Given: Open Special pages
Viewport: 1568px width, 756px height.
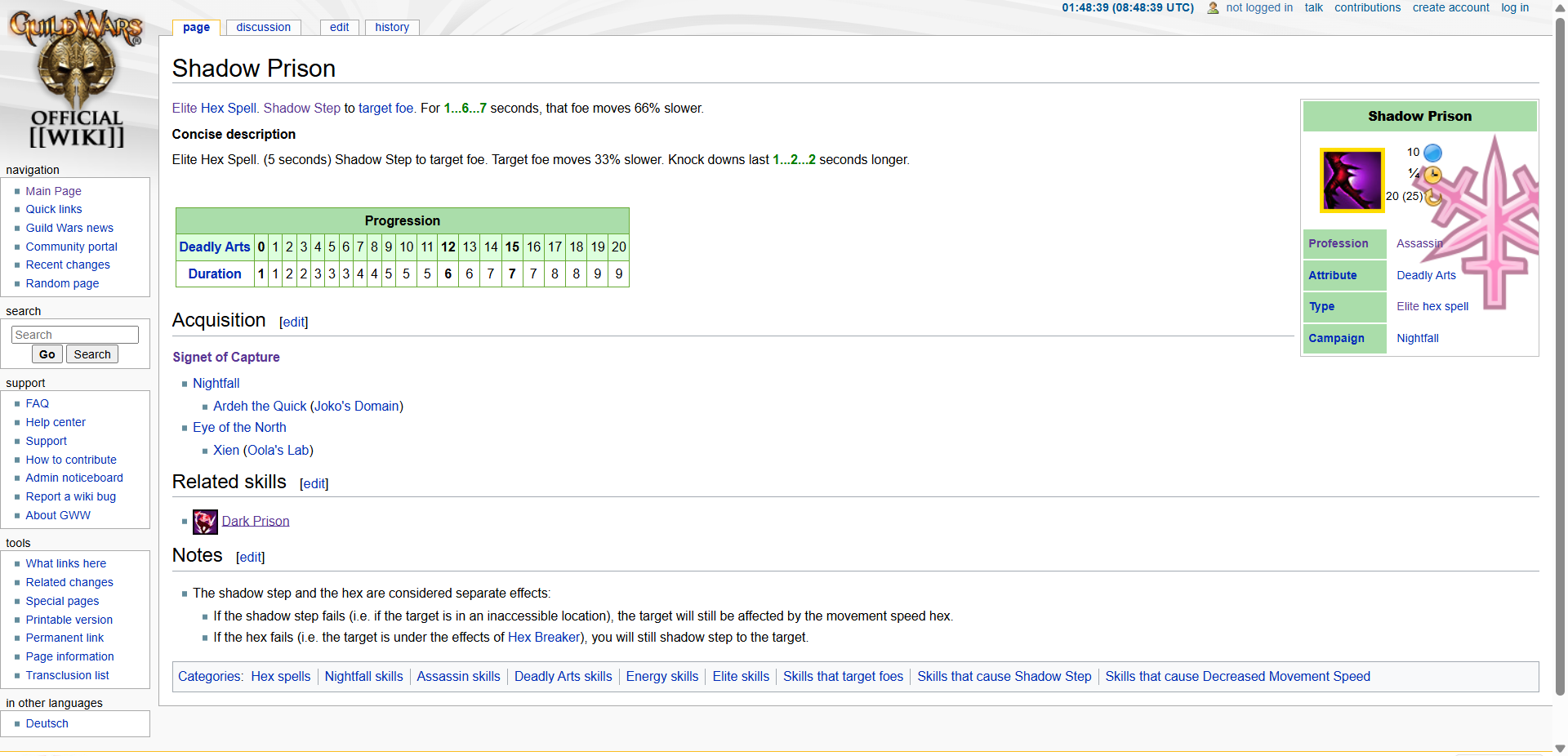Looking at the screenshot, I should (x=62, y=601).
